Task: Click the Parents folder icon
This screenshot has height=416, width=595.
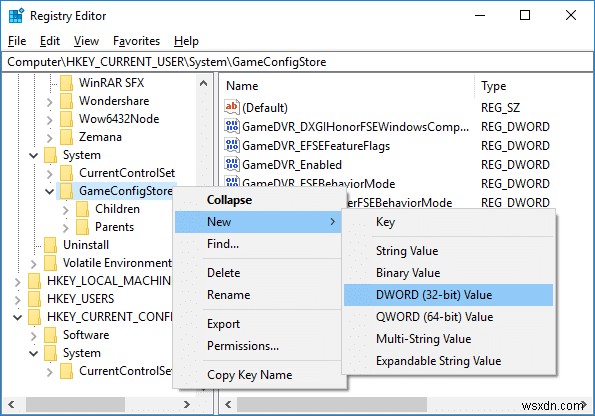Action: point(82,227)
